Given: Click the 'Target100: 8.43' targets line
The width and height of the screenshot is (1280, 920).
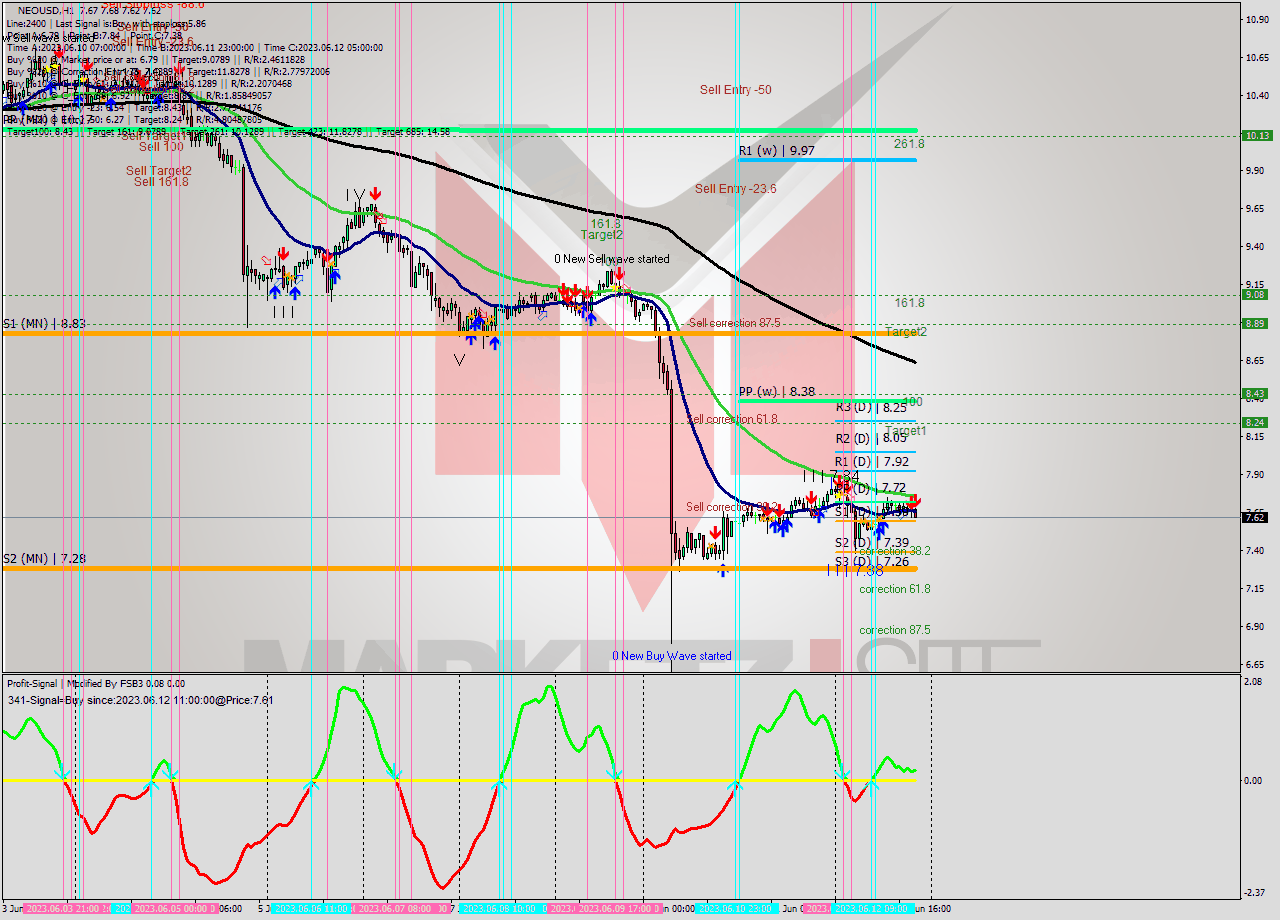Looking at the screenshot, I should pos(228,131).
